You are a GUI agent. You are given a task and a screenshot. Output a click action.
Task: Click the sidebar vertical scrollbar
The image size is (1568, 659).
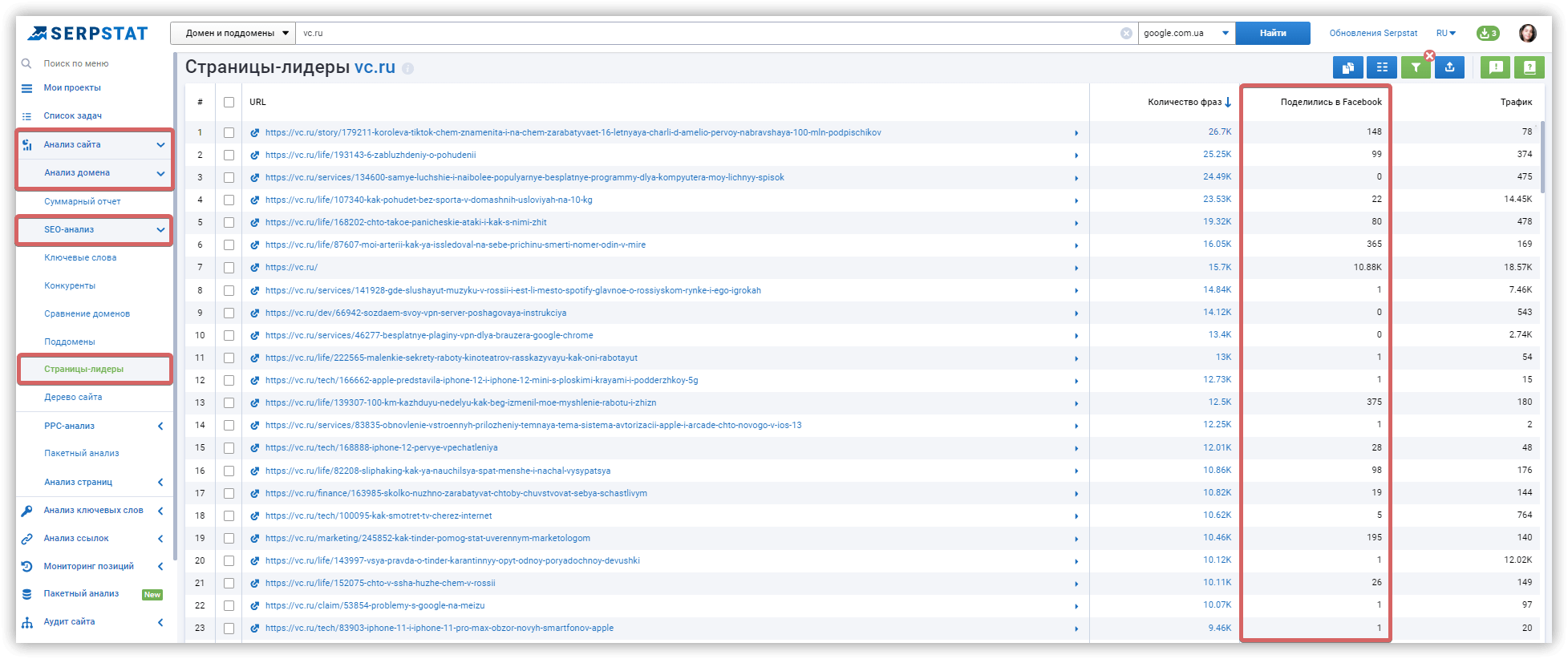click(175, 305)
